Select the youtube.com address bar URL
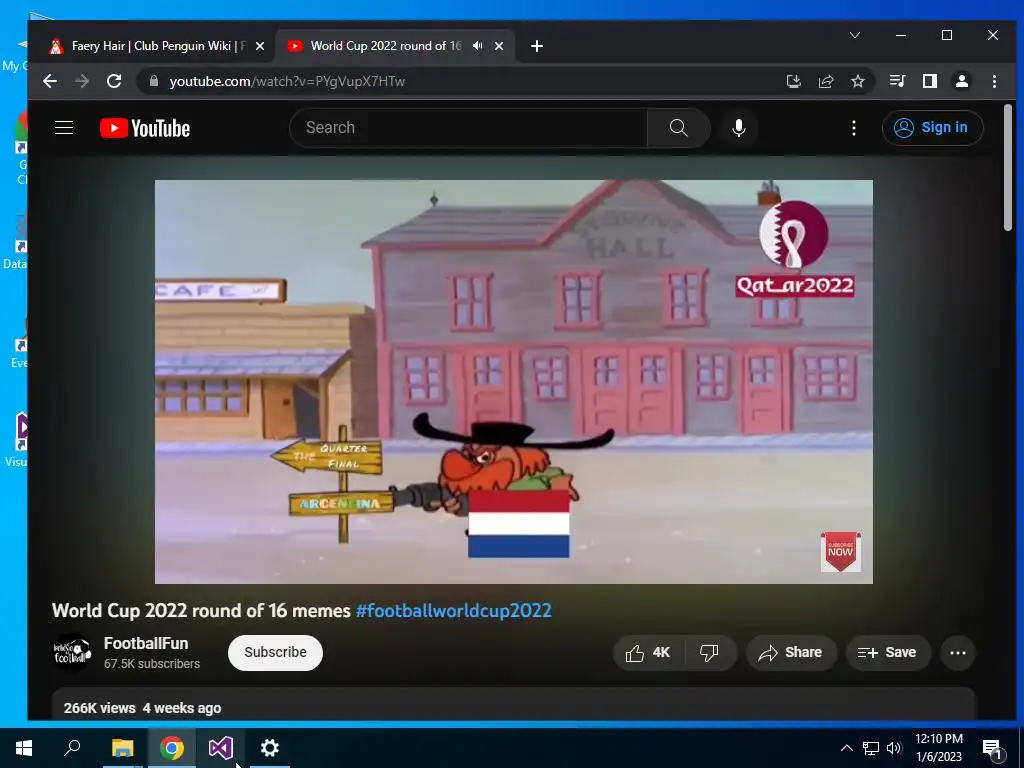 click(x=287, y=81)
